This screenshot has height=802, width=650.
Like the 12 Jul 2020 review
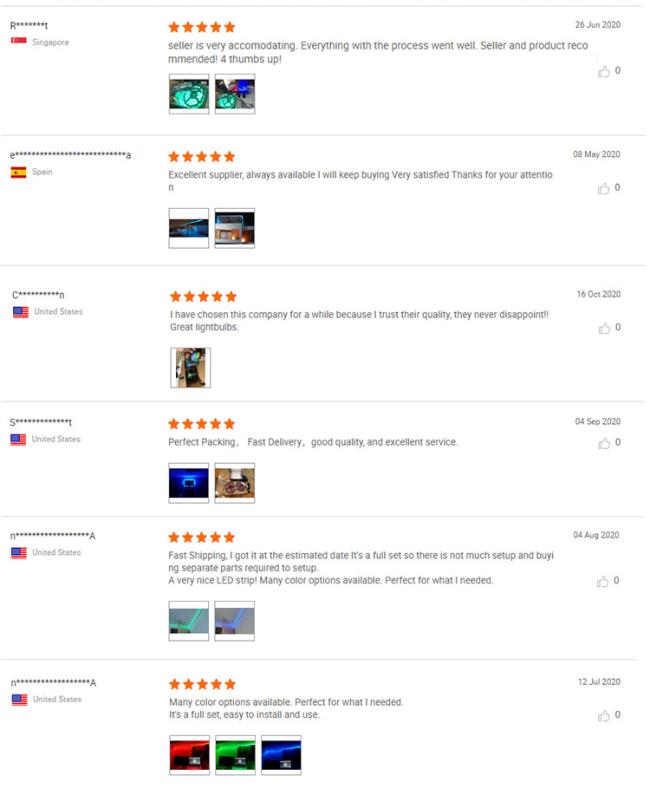pyautogui.click(x=603, y=716)
